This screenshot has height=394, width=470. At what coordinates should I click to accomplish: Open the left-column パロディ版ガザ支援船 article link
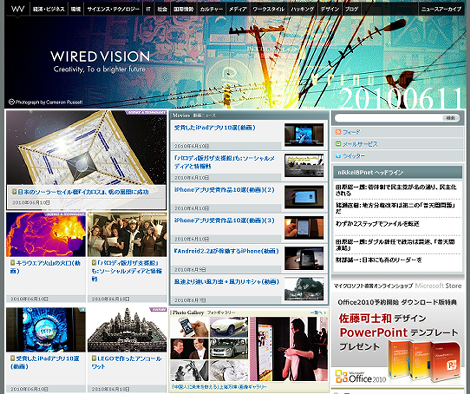coord(127,271)
